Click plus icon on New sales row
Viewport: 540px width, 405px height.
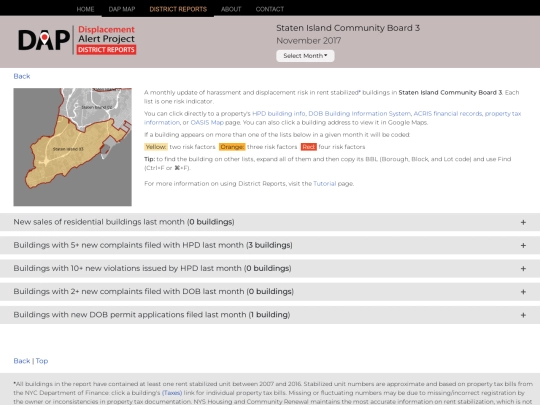pyautogui.click(x=523, y=222)
